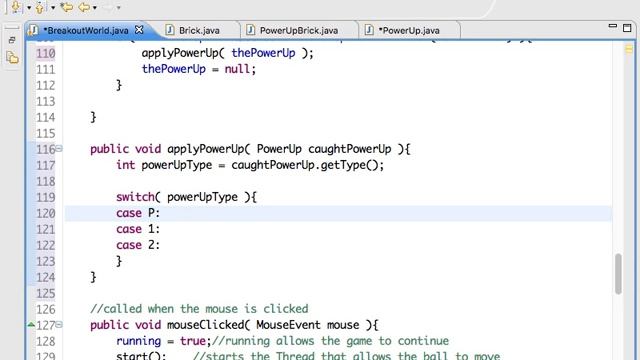Collapse the mouseClicked method at line 127
640x360 pixels.
pos(59,324)
